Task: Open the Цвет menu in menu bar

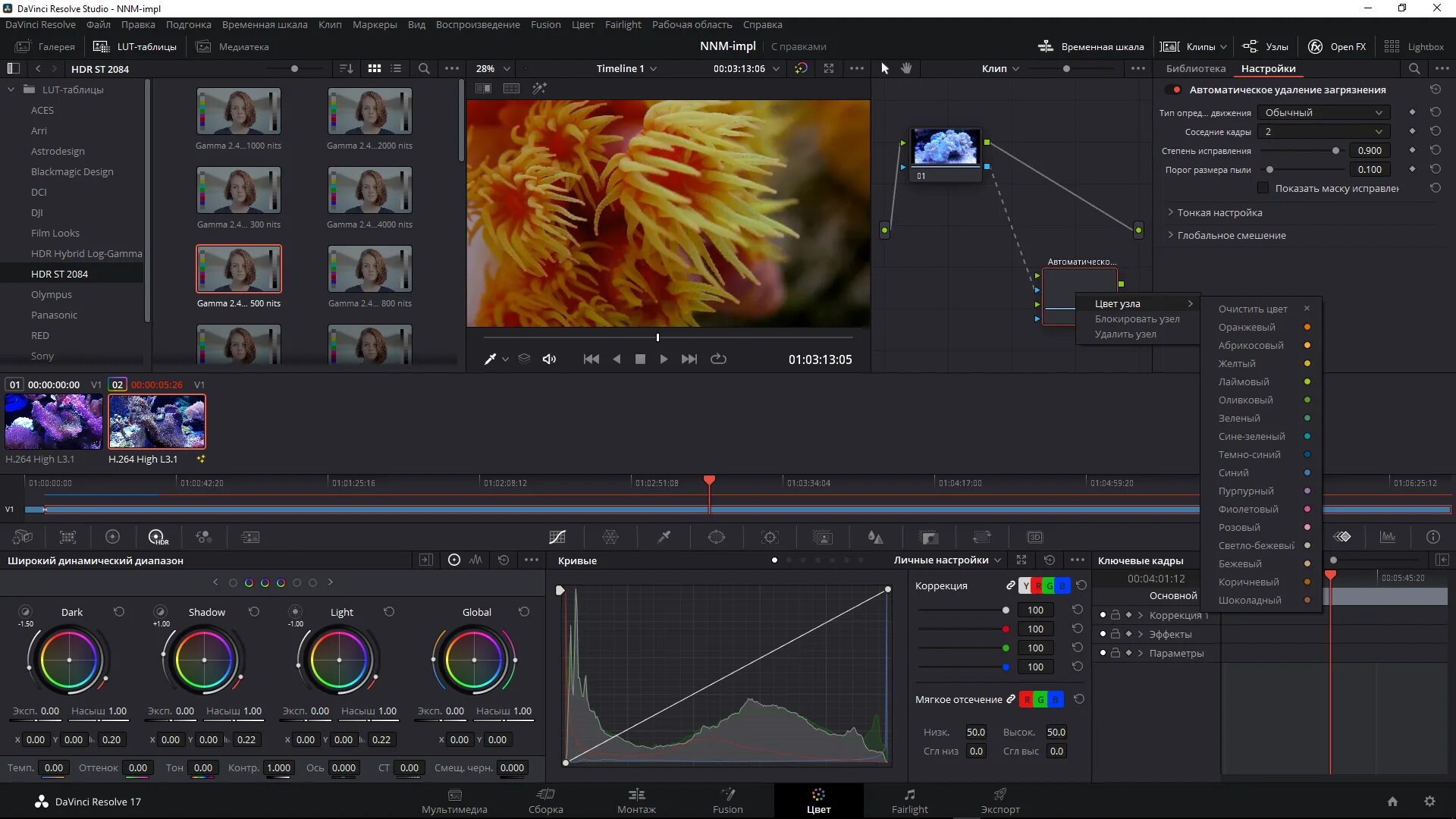Action: [x=582, y=24]
